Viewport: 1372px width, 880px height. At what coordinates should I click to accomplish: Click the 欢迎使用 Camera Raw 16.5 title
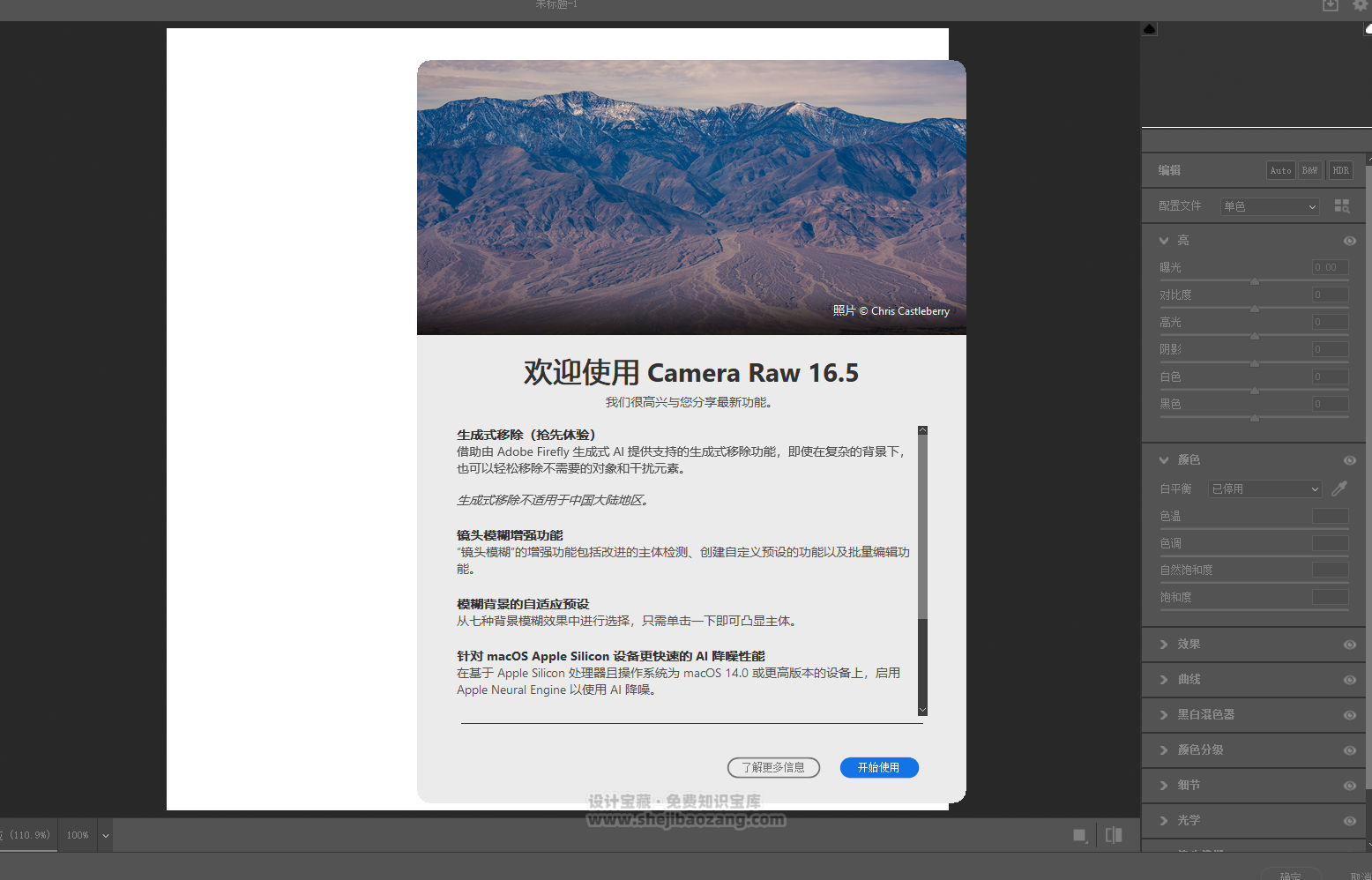coord(691,372)
